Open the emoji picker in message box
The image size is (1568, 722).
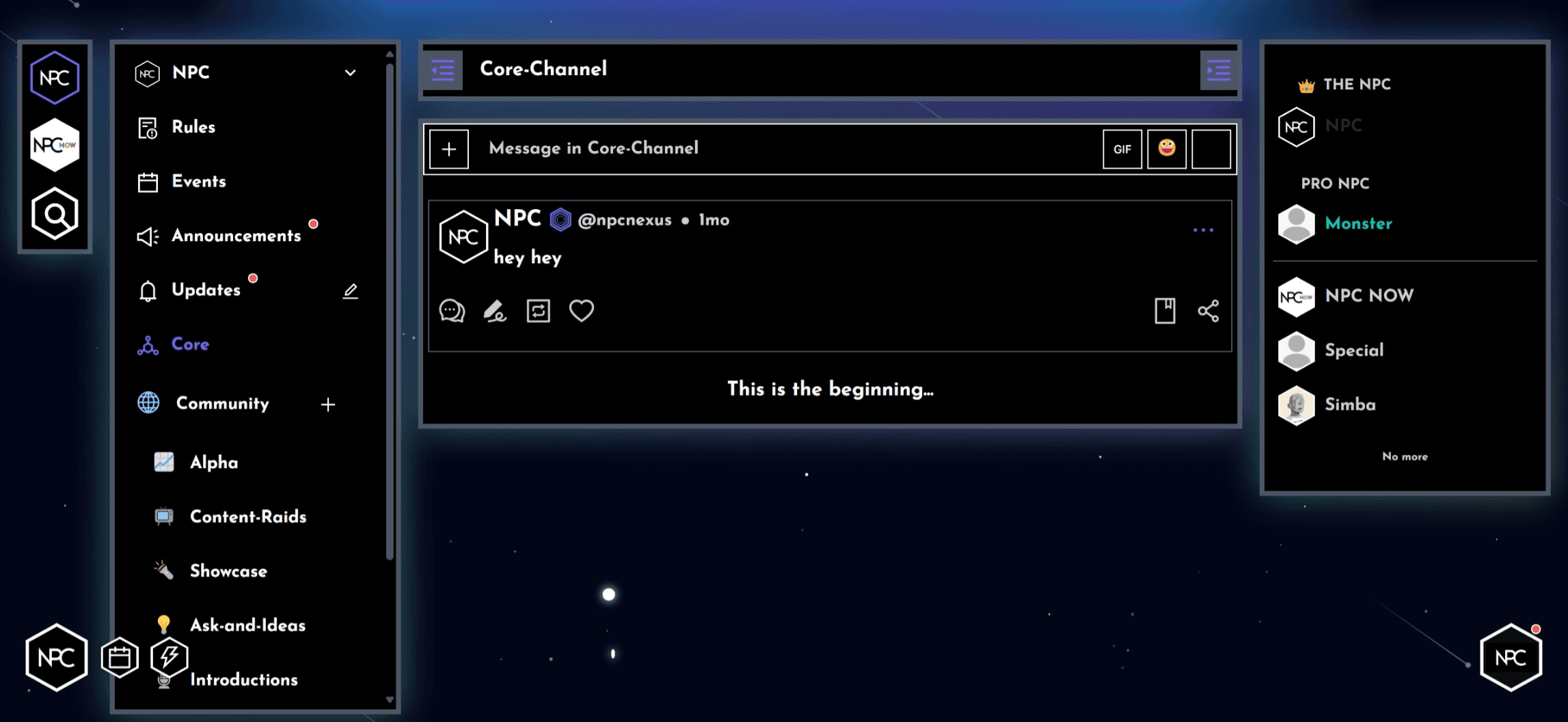click(1166, 149)
